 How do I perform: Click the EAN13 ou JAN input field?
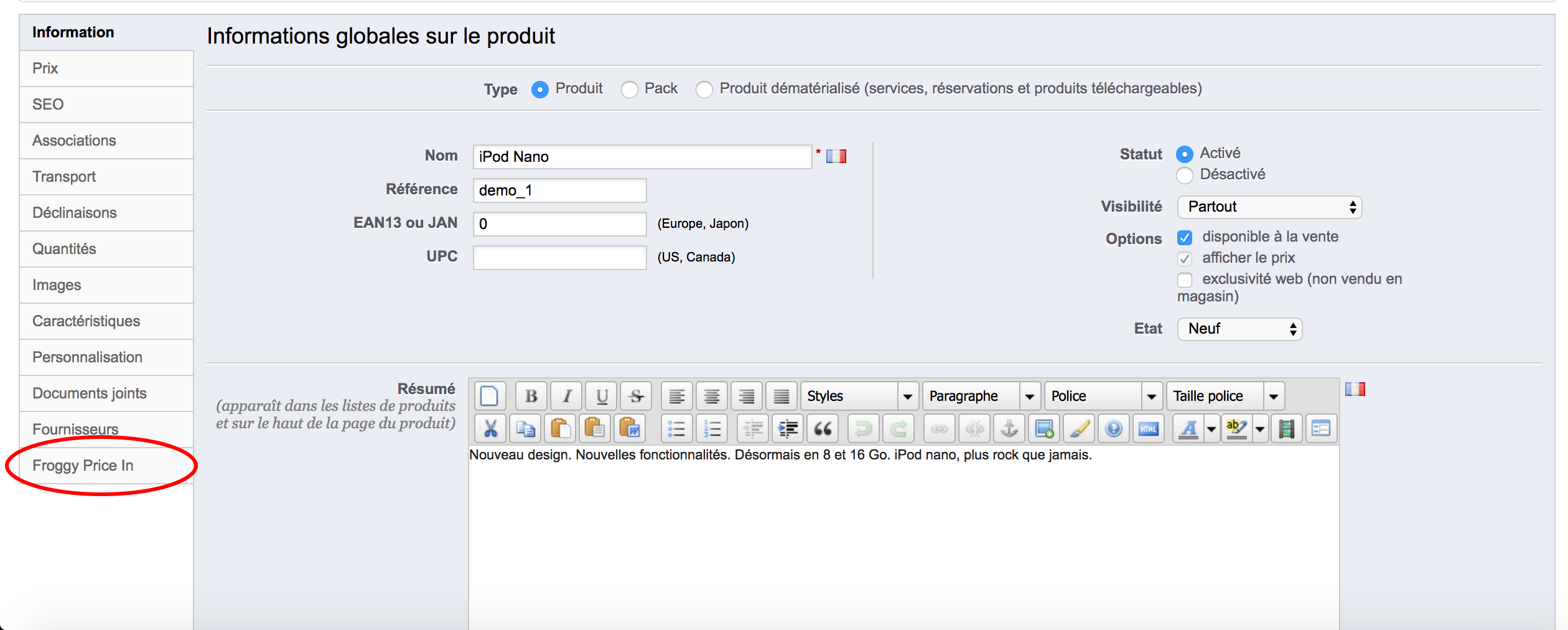click(559, 224)
